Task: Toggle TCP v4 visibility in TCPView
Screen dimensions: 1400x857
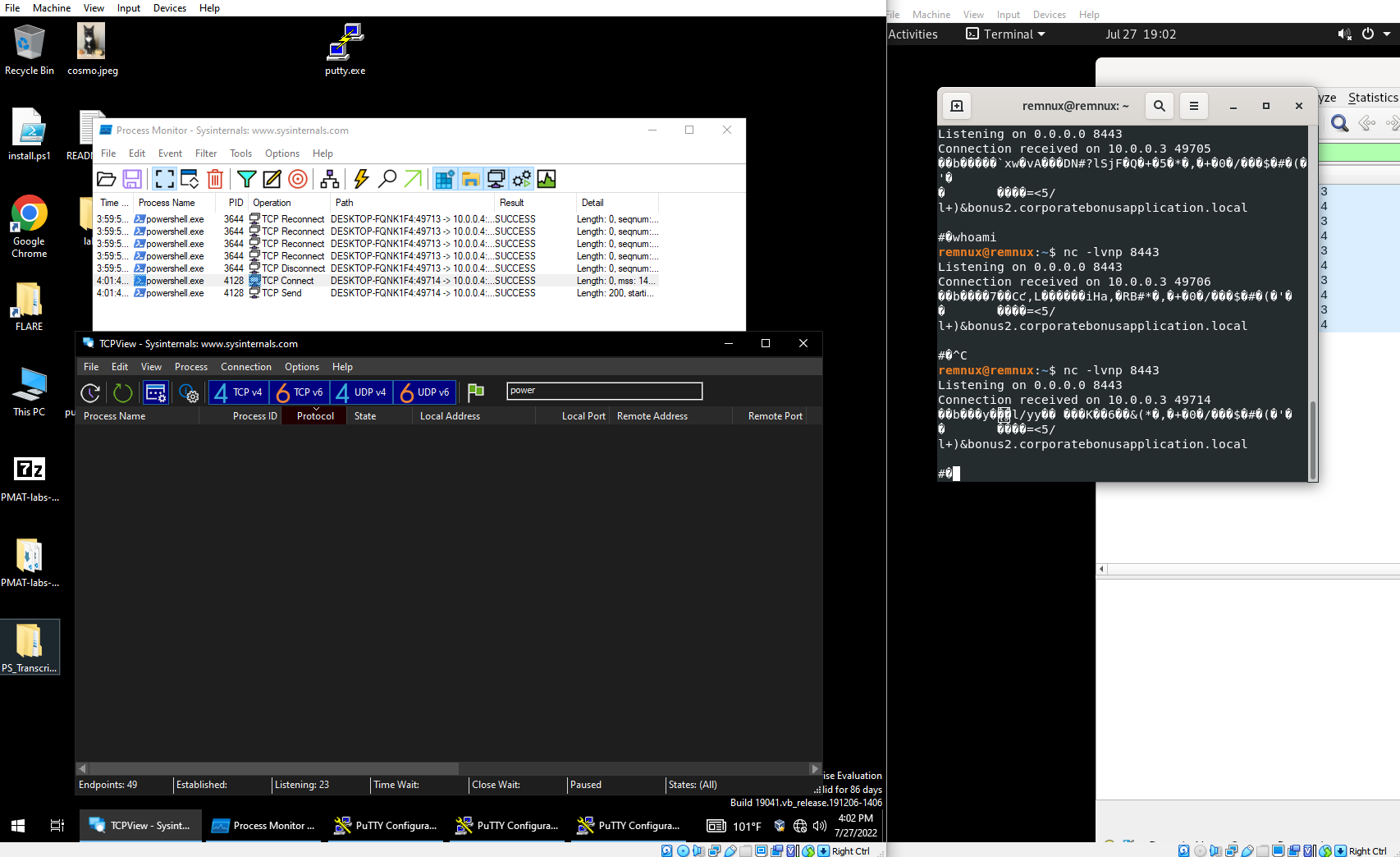Action: coord(237,392)
